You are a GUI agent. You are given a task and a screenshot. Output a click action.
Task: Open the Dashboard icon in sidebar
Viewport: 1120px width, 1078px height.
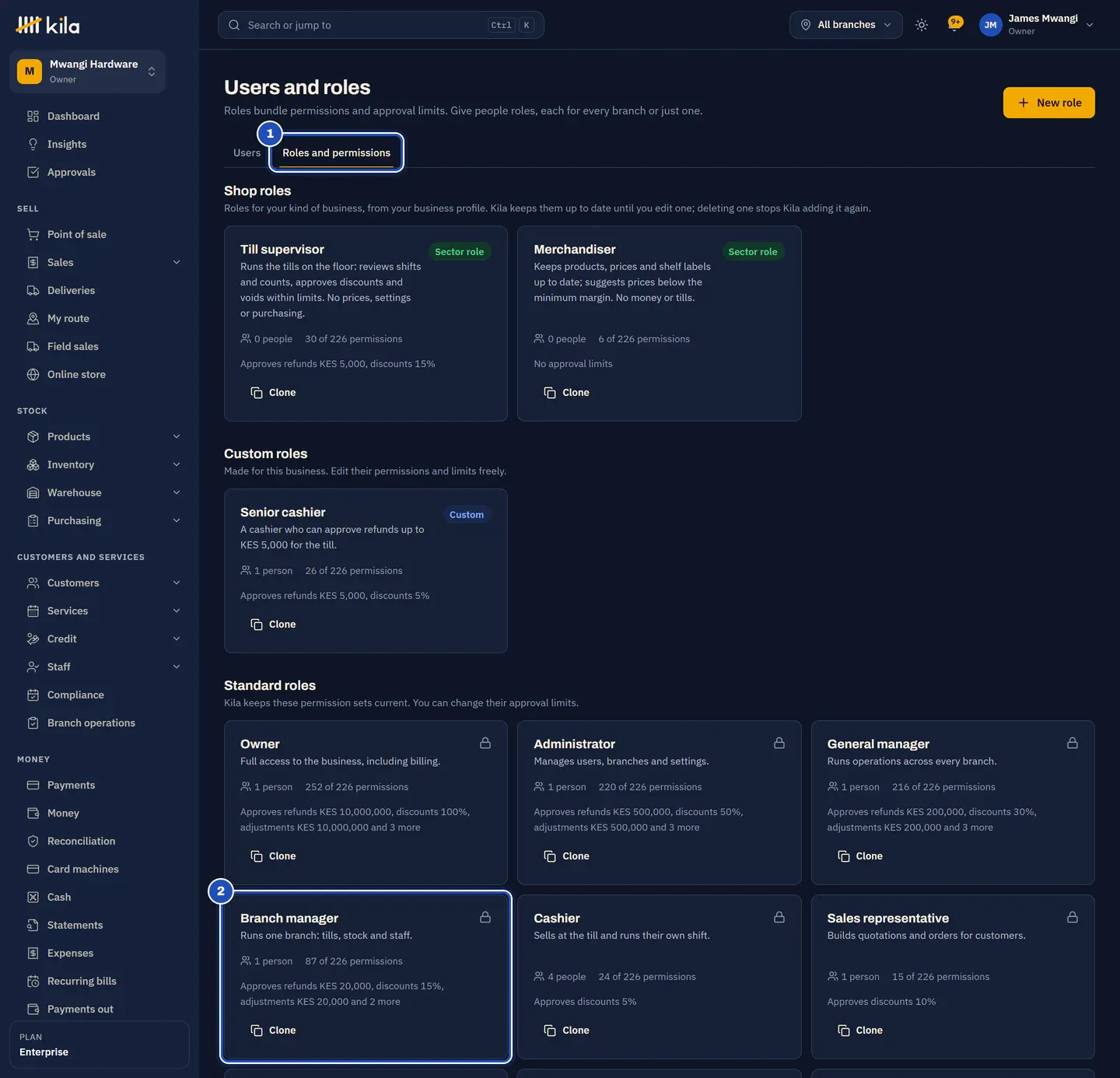pyautogui.click(x=33, y=116)
